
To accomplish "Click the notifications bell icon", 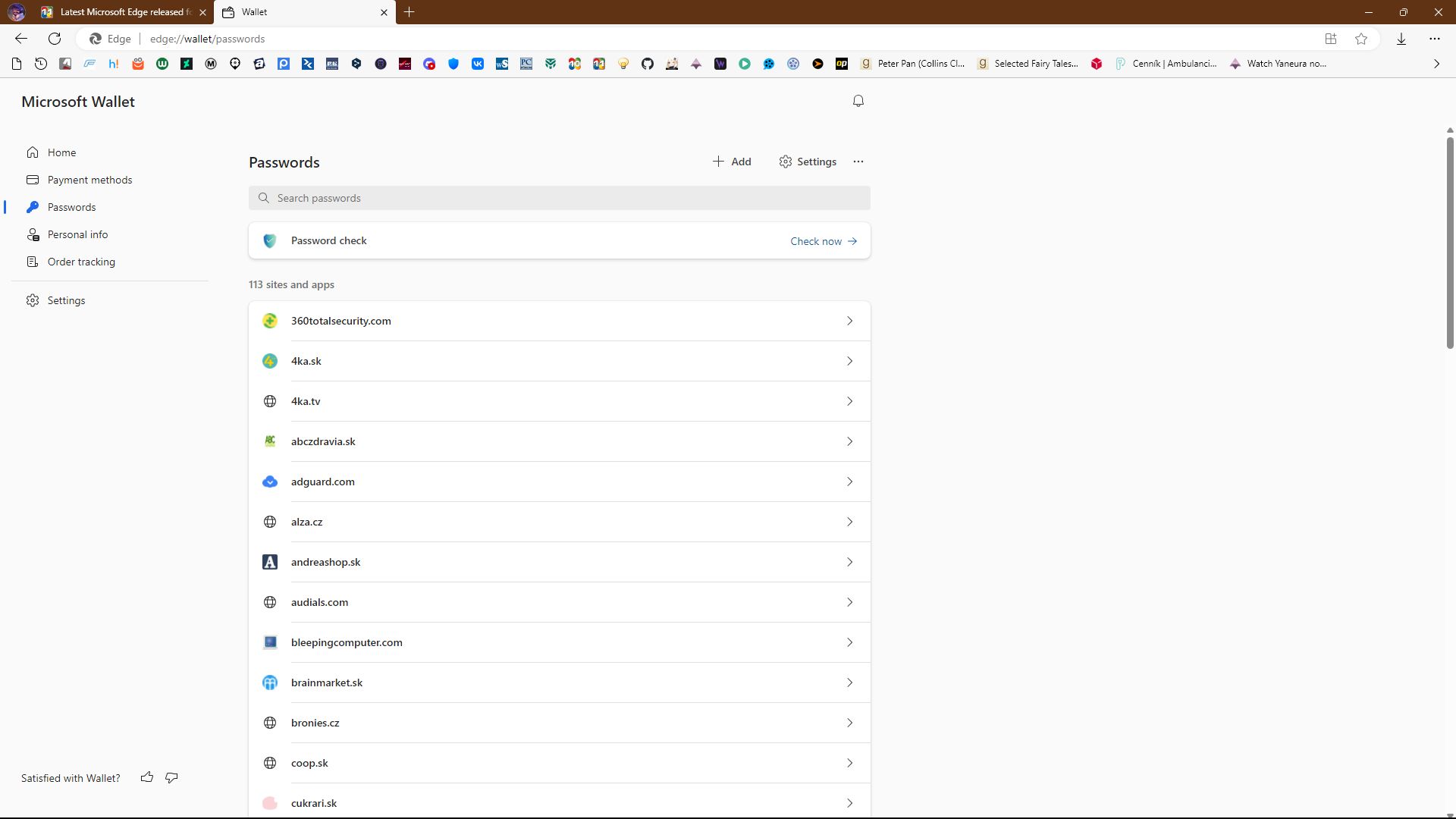I will (858, 101).
